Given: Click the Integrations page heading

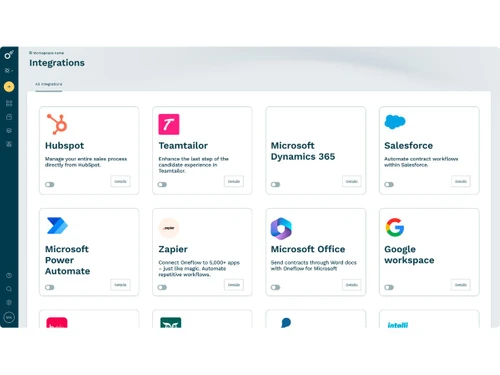Looking at the screenshot, I should (57, 63).
